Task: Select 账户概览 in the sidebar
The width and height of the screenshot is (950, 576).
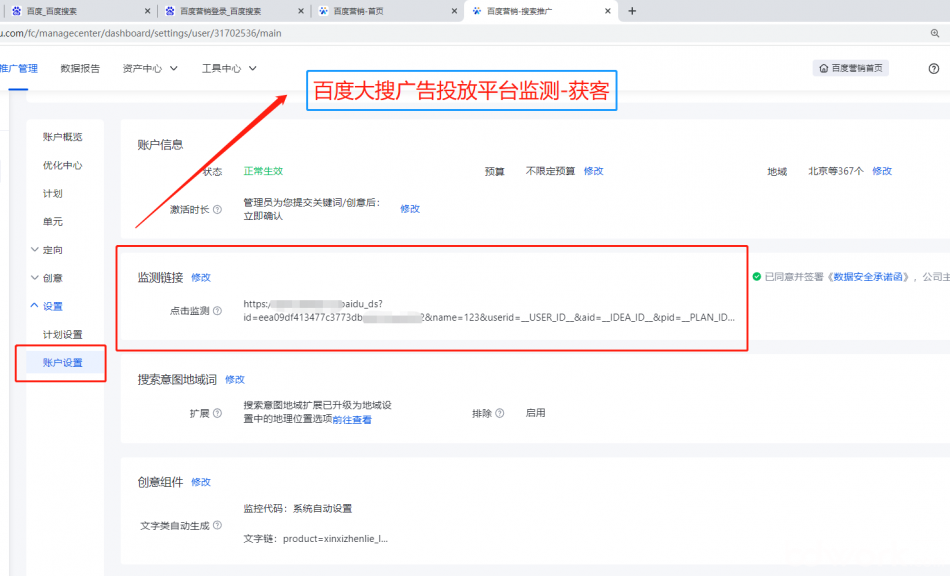Action: pyautogui.click(x=62, y=137)
